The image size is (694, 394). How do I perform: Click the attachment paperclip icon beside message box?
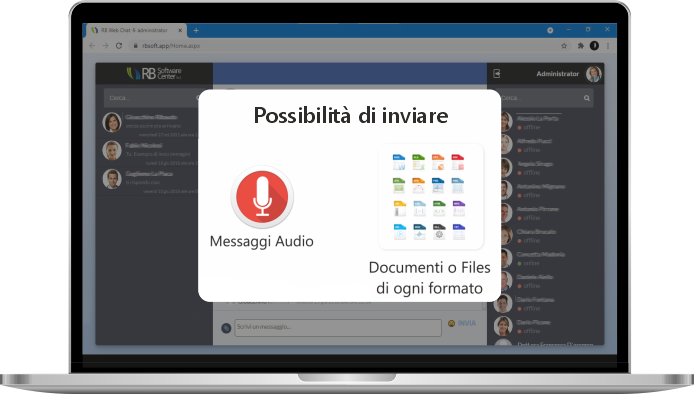click(x=226, y=328)
